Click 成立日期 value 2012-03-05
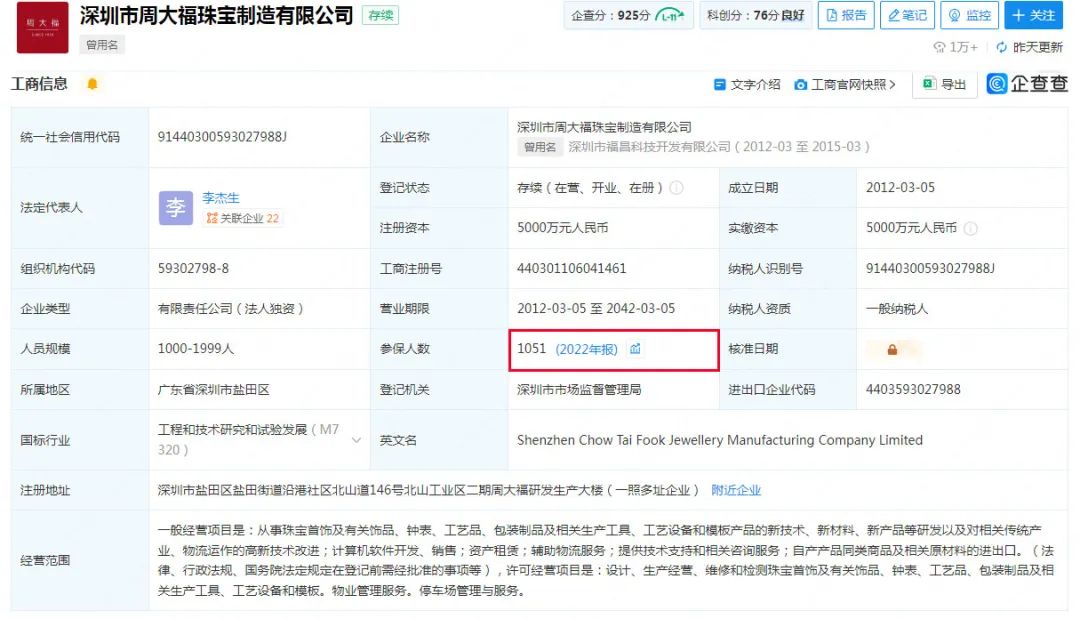Viewport: 1080px width, 619px height. (900, 187)
